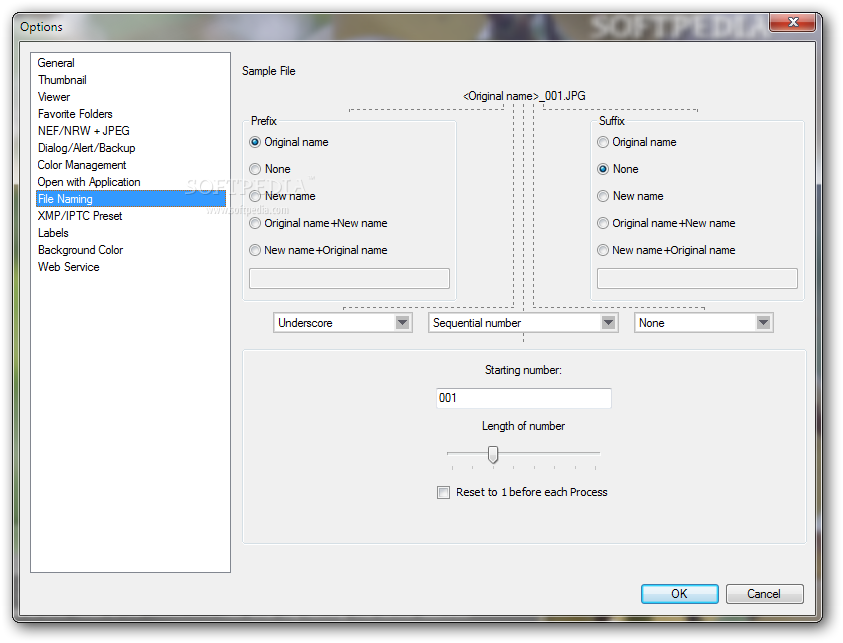The image size is (843, 643).
Task: Click the Length of number slider thumb
Action: point(492,454)
